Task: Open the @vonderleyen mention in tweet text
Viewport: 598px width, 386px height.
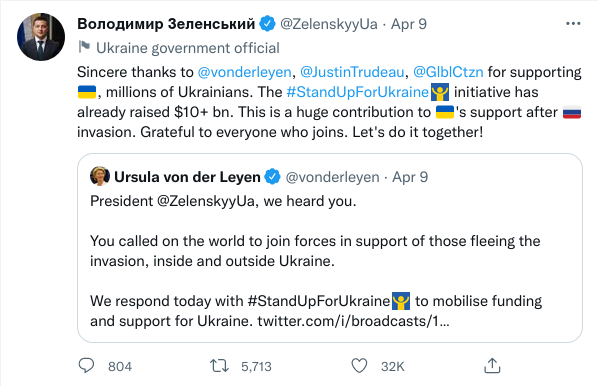Action: 244,72
